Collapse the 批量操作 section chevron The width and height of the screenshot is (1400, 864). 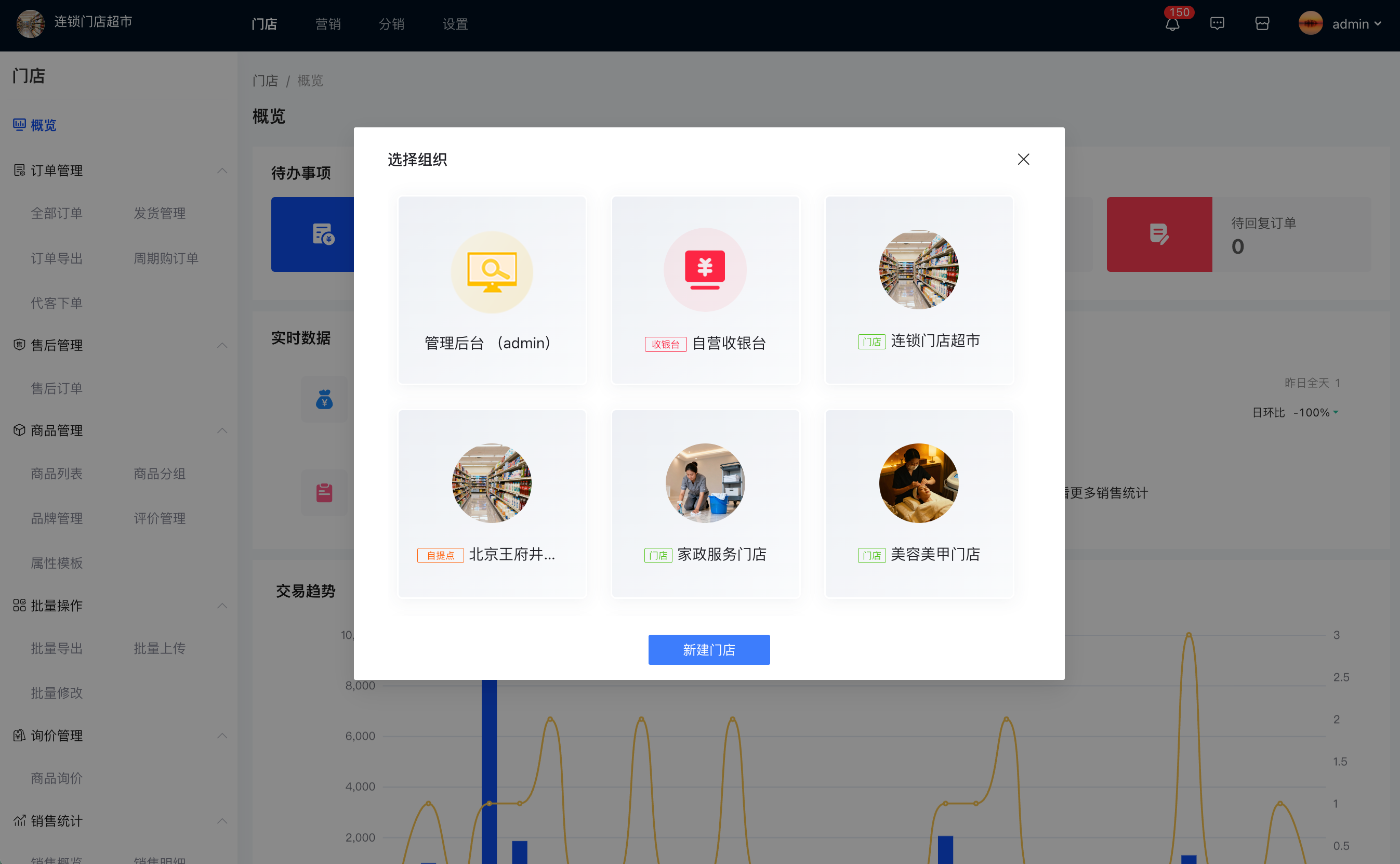click(x=222, y=606)
